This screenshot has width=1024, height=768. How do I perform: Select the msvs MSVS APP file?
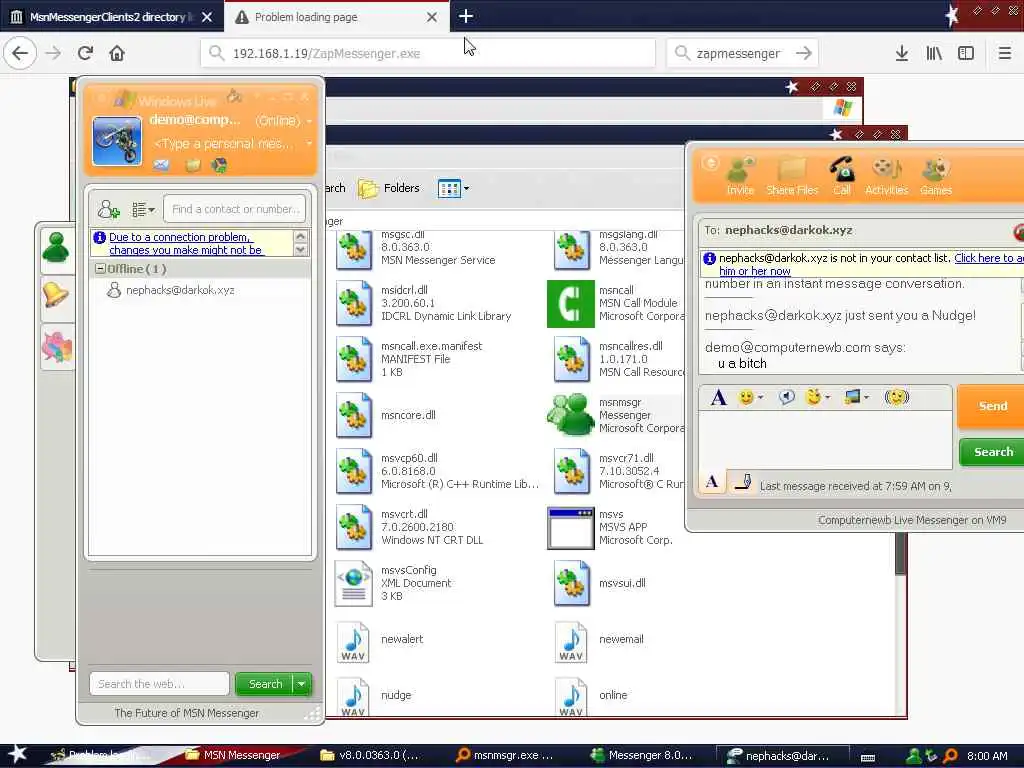(611, 528)
